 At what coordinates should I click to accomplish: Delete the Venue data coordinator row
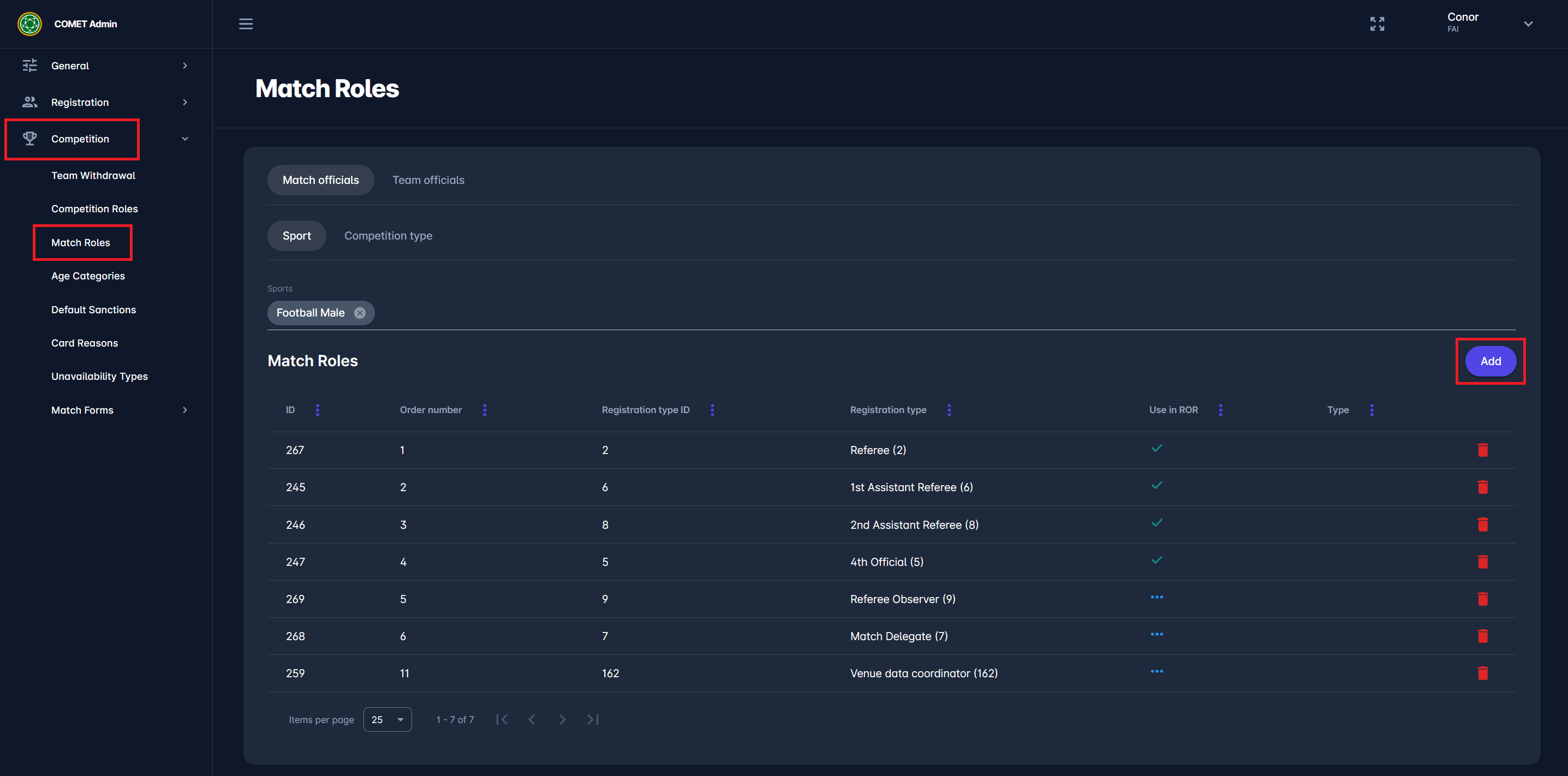tap(1482, 673)
